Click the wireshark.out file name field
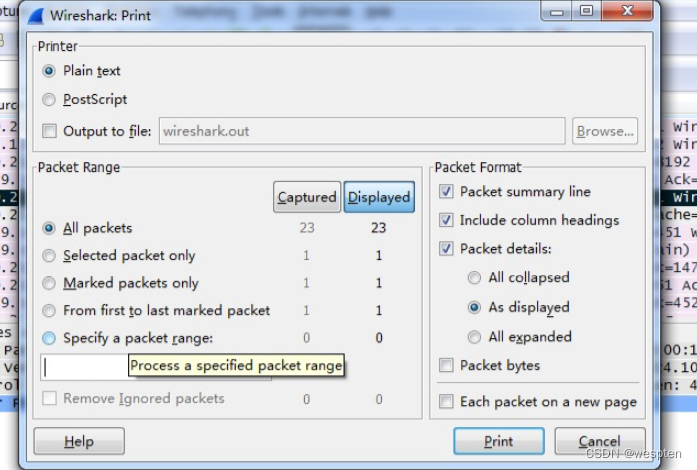 pos(362,131)
